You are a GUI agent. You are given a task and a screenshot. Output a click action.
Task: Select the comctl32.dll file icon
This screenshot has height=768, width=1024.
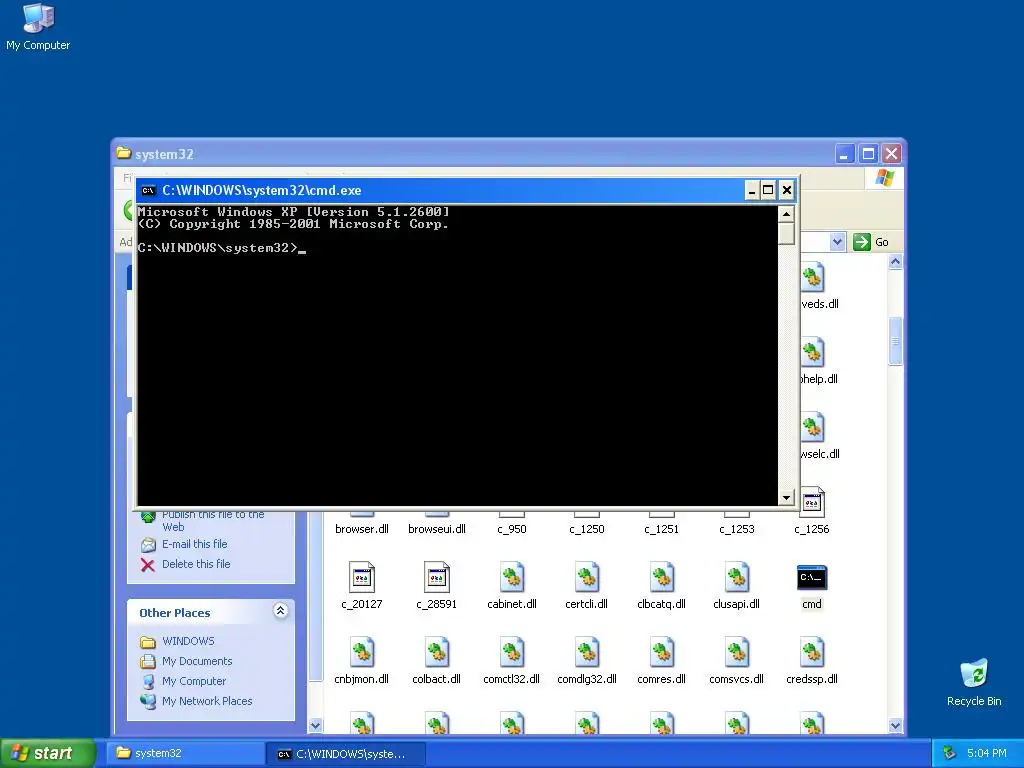512,652
